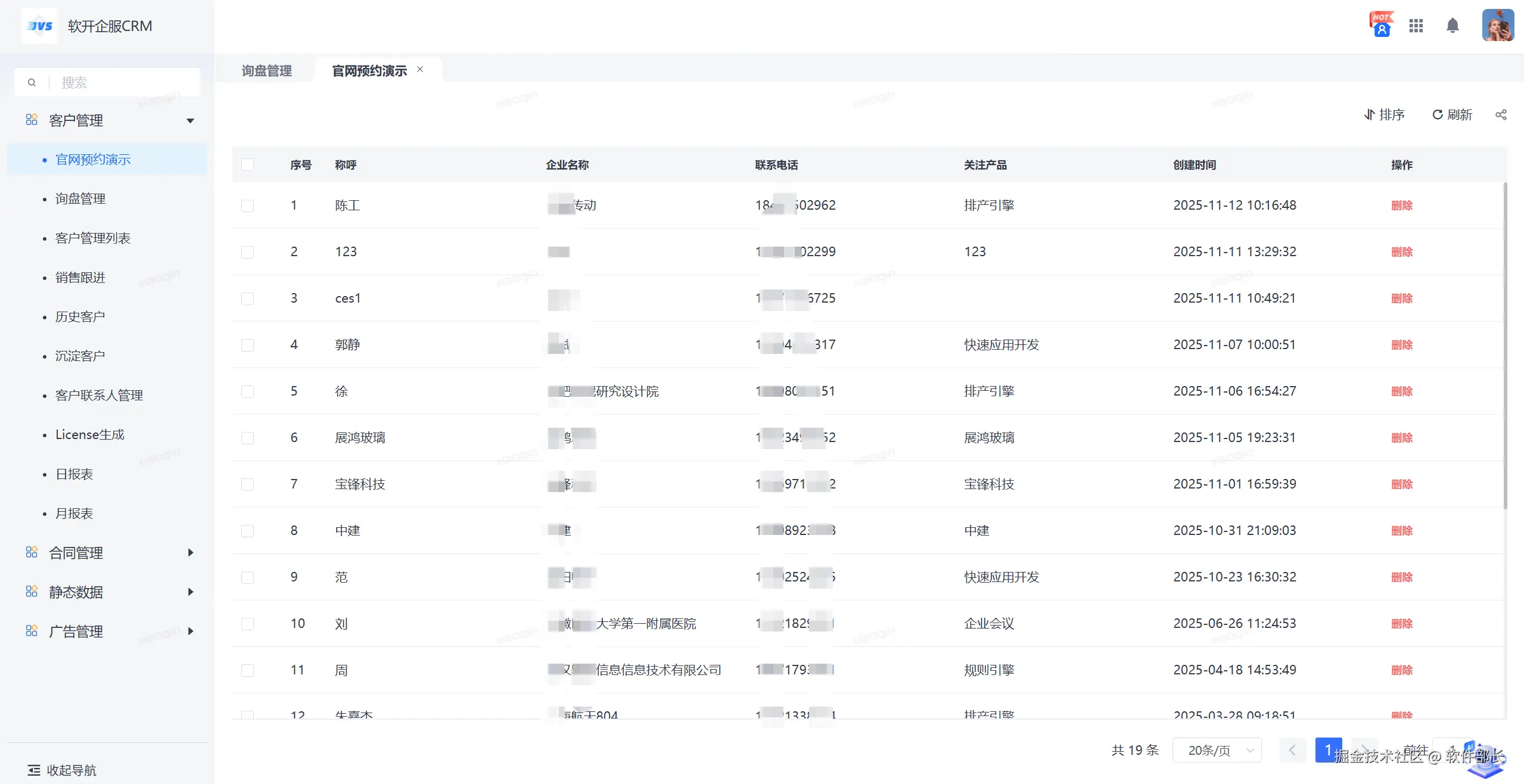Switch to the 询盘管理 tab
Image resolution: width=1524 pixels, height=784 pixels.
click(266, 71)
